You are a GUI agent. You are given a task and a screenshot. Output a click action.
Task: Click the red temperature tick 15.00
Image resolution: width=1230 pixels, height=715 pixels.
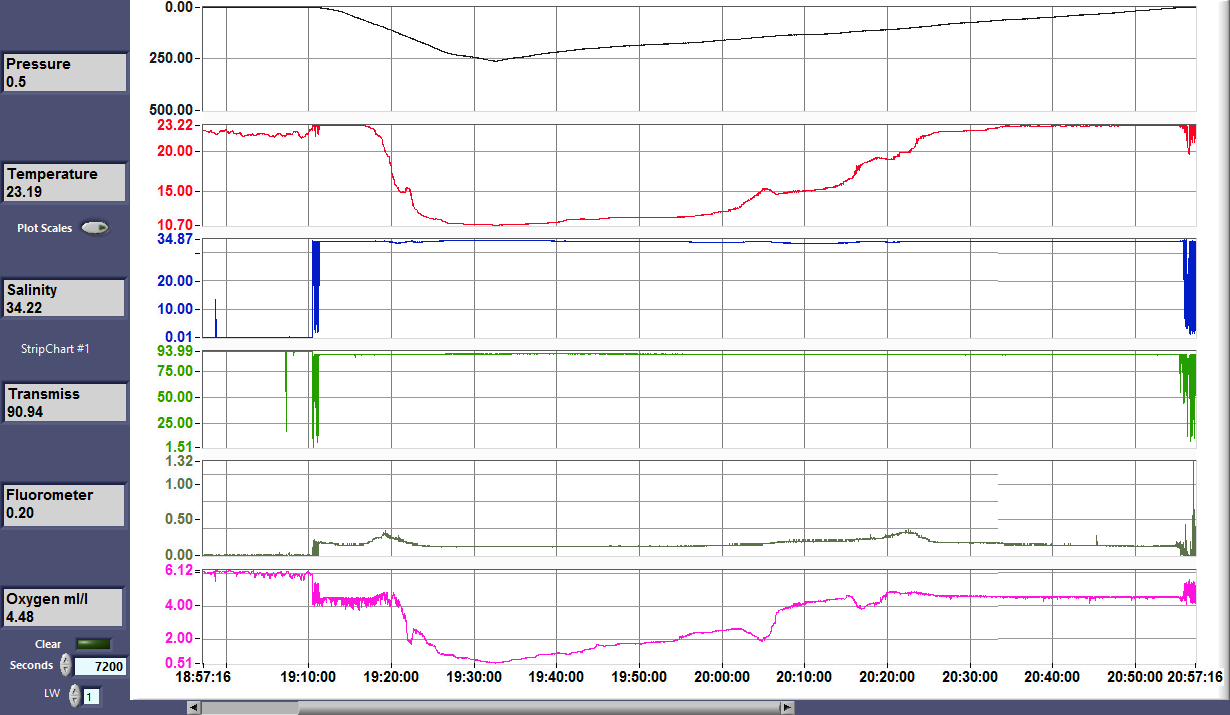[174, 191]
